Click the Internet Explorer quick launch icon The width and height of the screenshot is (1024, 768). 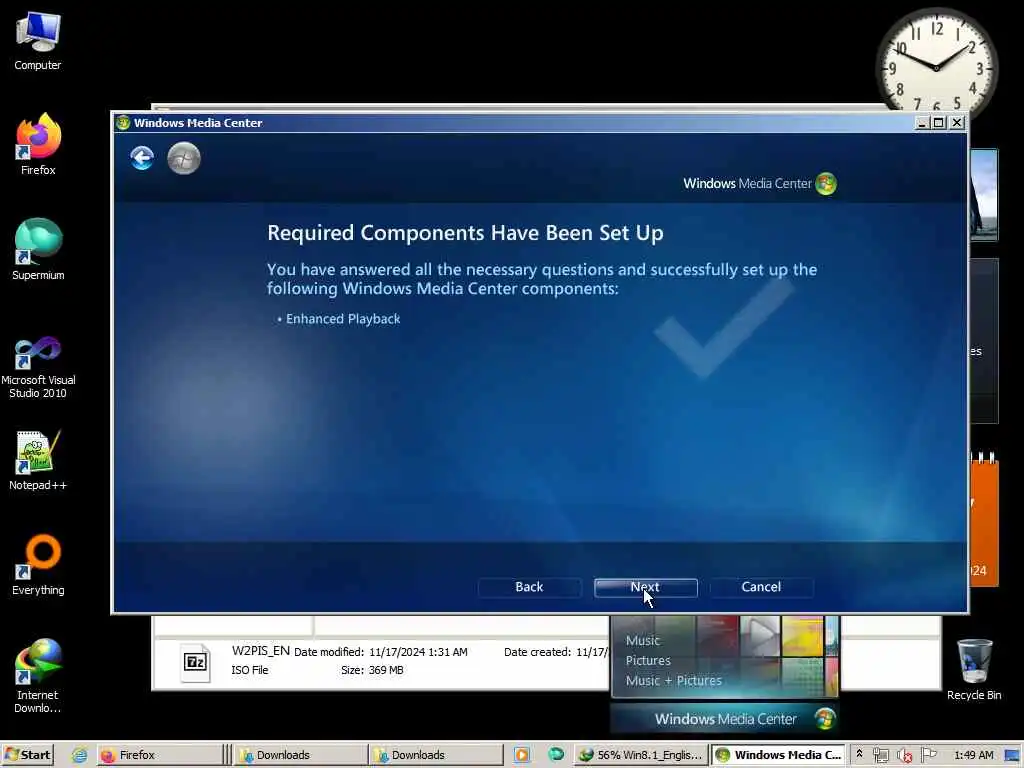pyautogui.click(x=80, y=755)
